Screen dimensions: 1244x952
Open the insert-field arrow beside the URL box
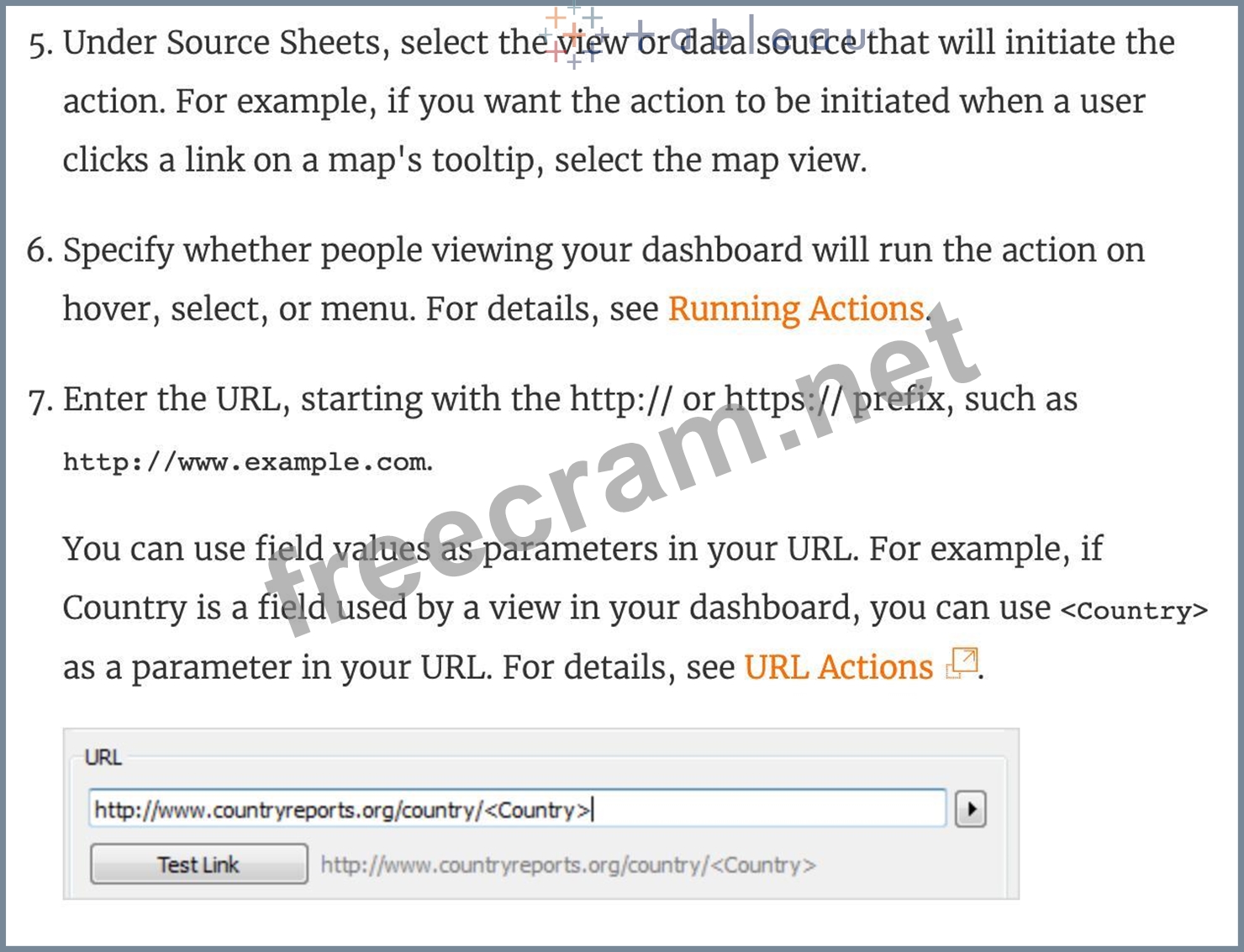pyautogui.click(x=971, y=809)
